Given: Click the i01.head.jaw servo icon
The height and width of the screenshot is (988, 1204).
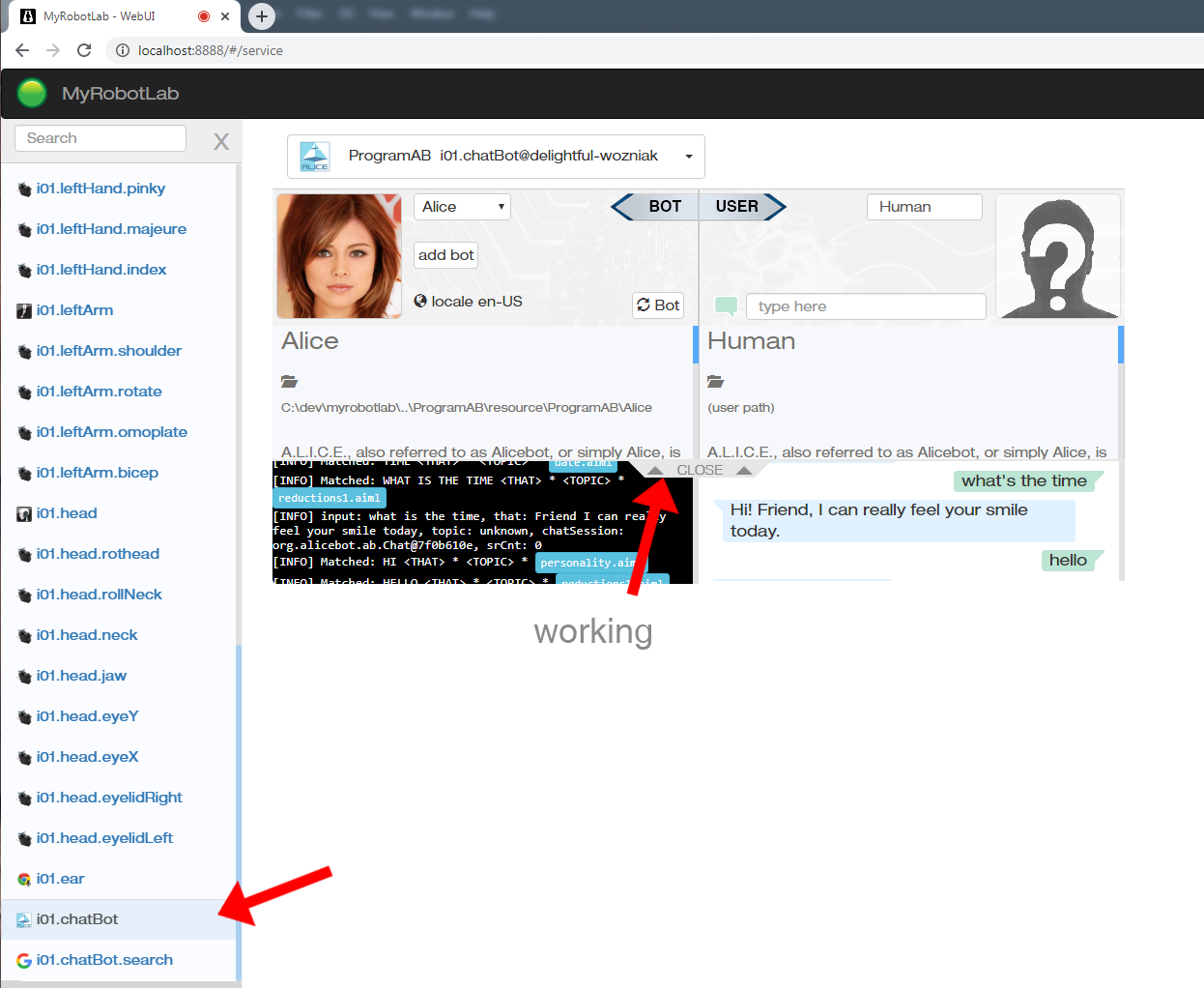Looking at the screenshot, I should click(24, 677).
